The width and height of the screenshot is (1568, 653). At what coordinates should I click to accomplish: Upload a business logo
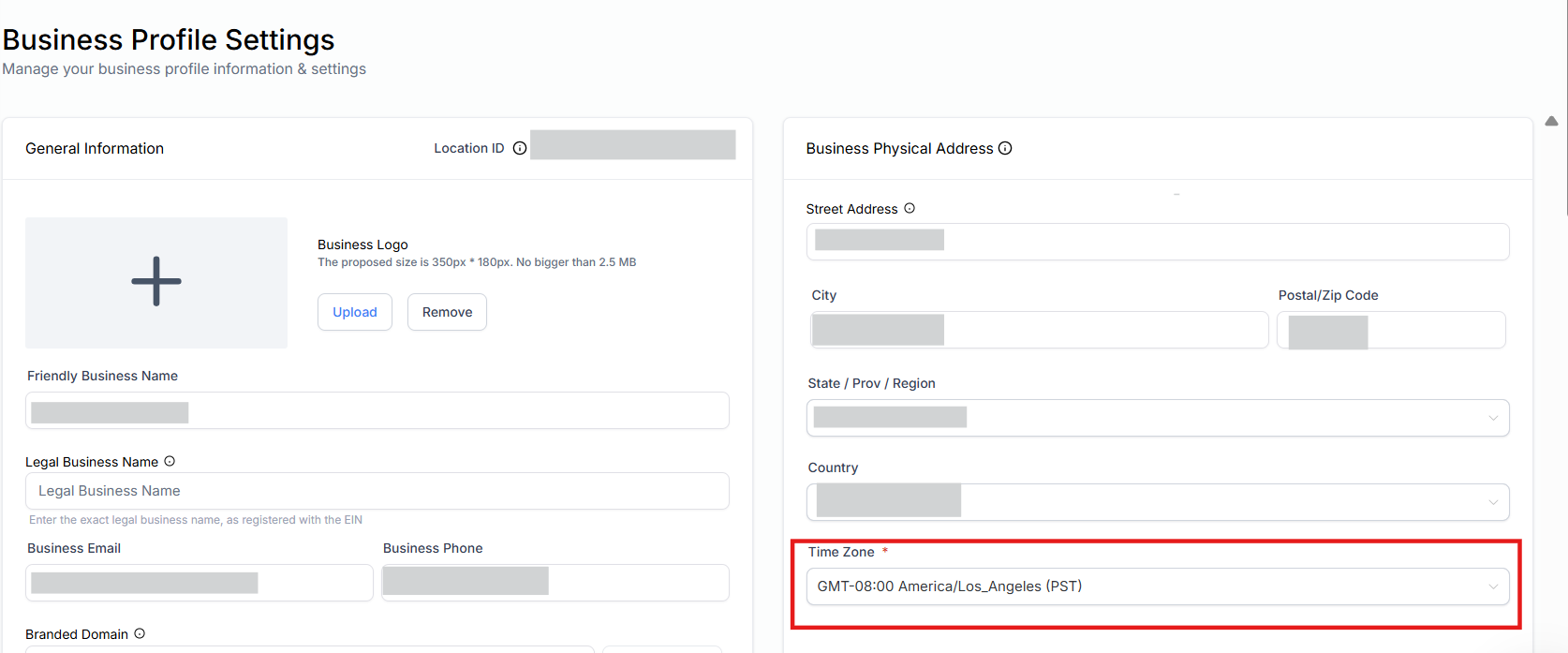click(355, 312)
